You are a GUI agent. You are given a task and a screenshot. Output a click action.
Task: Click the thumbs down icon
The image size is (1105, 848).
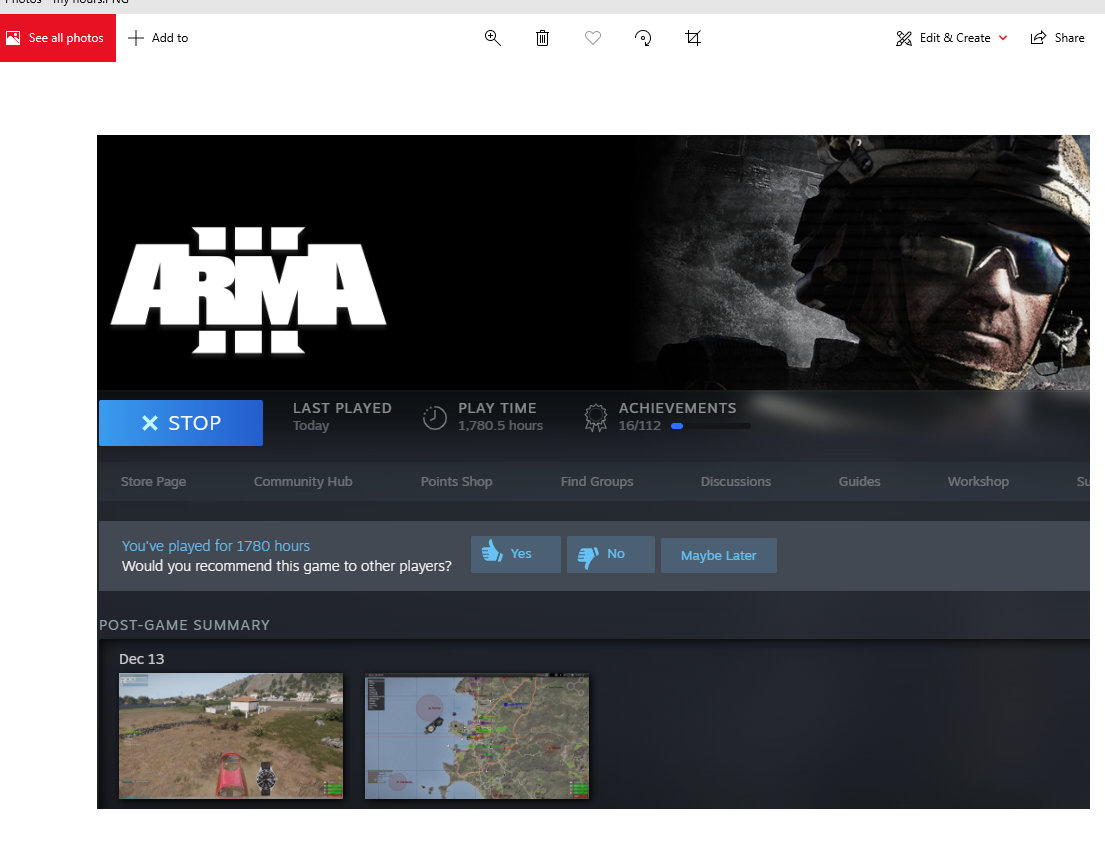(x=588, y=557)
